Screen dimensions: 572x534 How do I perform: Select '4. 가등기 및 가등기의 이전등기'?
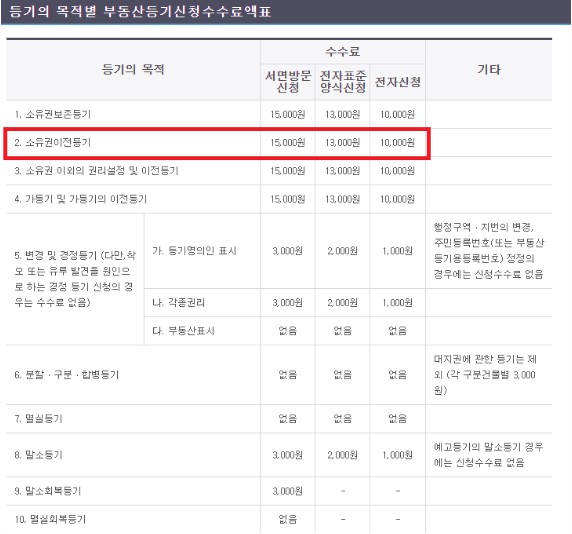coord(81,199)
